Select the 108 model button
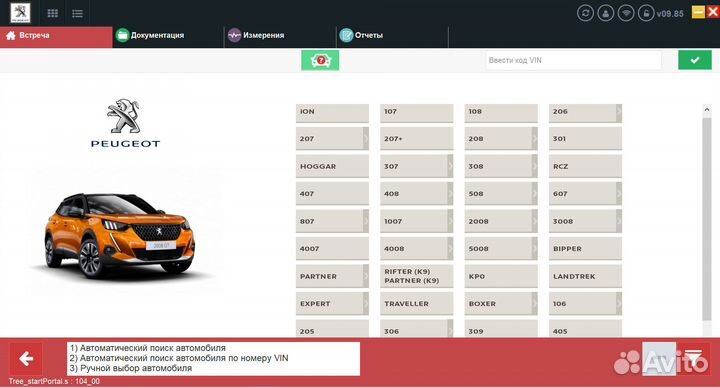 click(501, 112)
